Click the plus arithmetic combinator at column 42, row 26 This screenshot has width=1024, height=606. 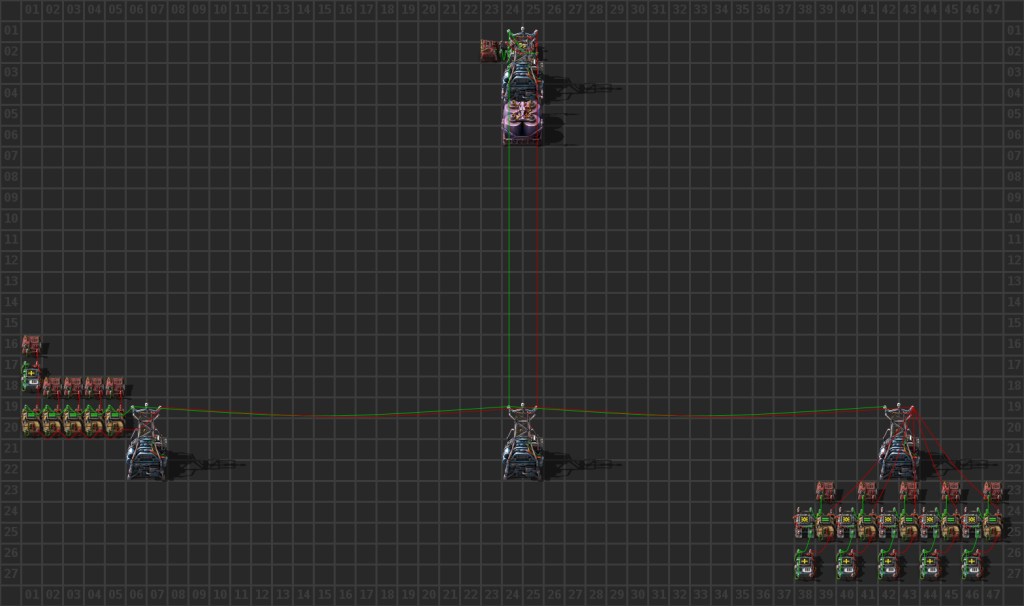click(888, 565)
